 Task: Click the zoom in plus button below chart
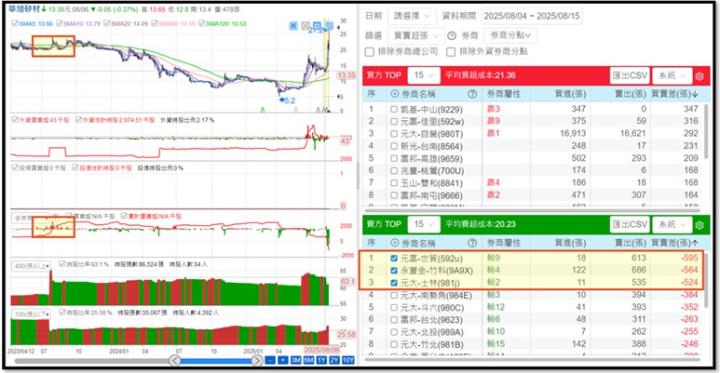[283, 361]
